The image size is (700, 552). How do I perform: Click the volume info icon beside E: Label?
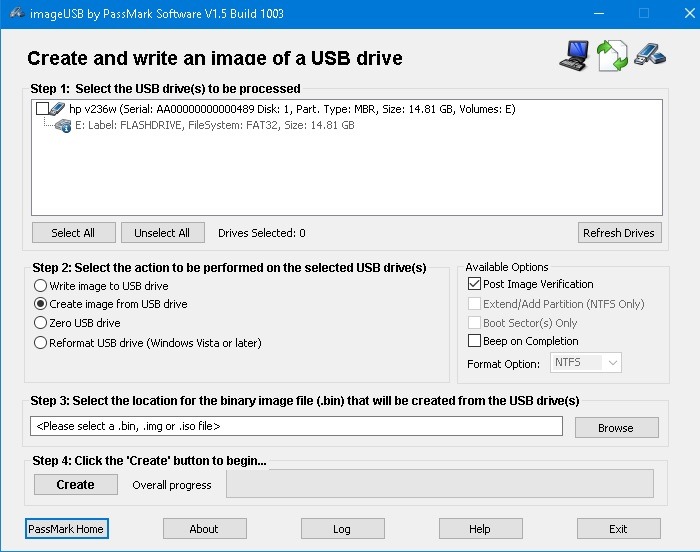[63, 125]
